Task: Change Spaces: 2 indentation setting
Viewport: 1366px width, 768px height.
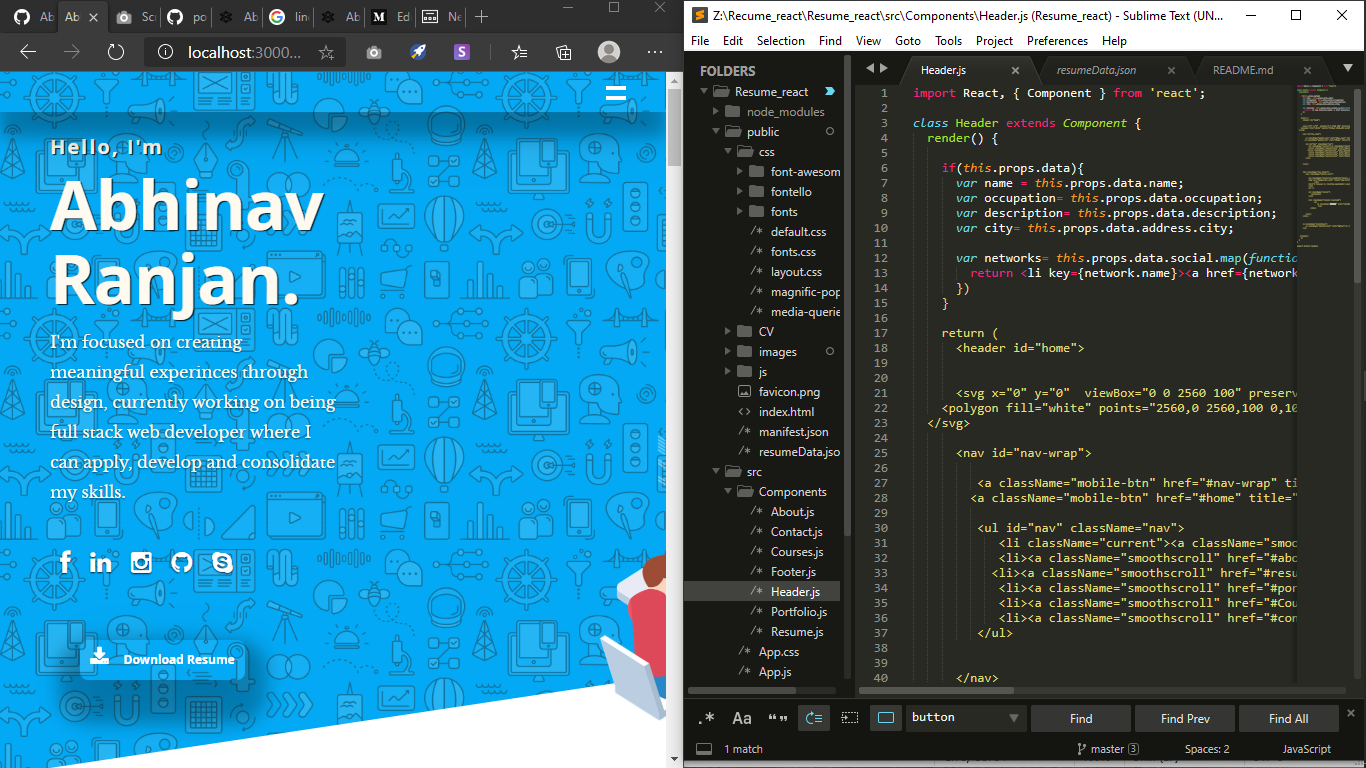Action: 1206,748
